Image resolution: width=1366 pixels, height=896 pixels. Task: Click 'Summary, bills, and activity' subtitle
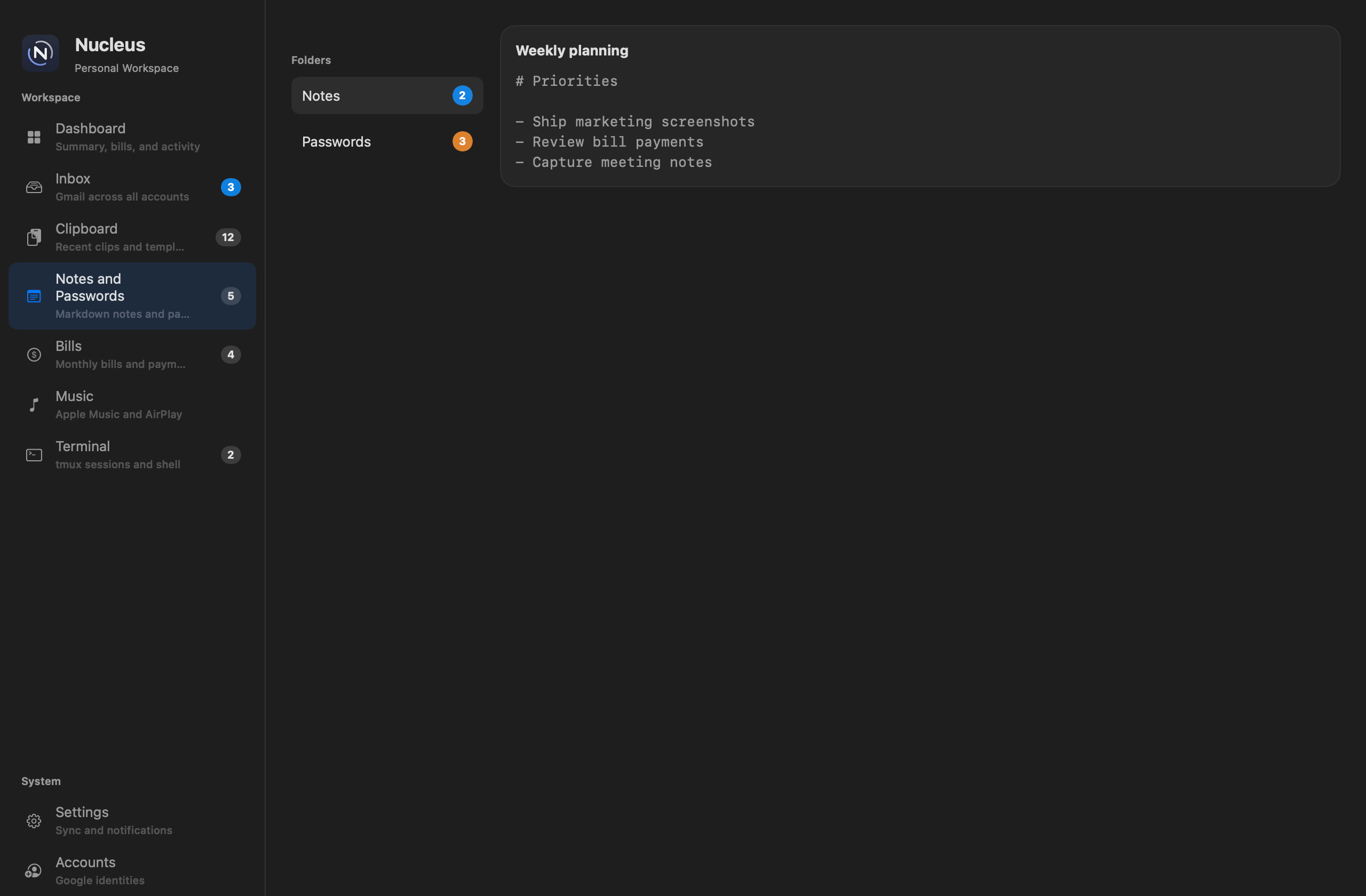coord(128,147)
